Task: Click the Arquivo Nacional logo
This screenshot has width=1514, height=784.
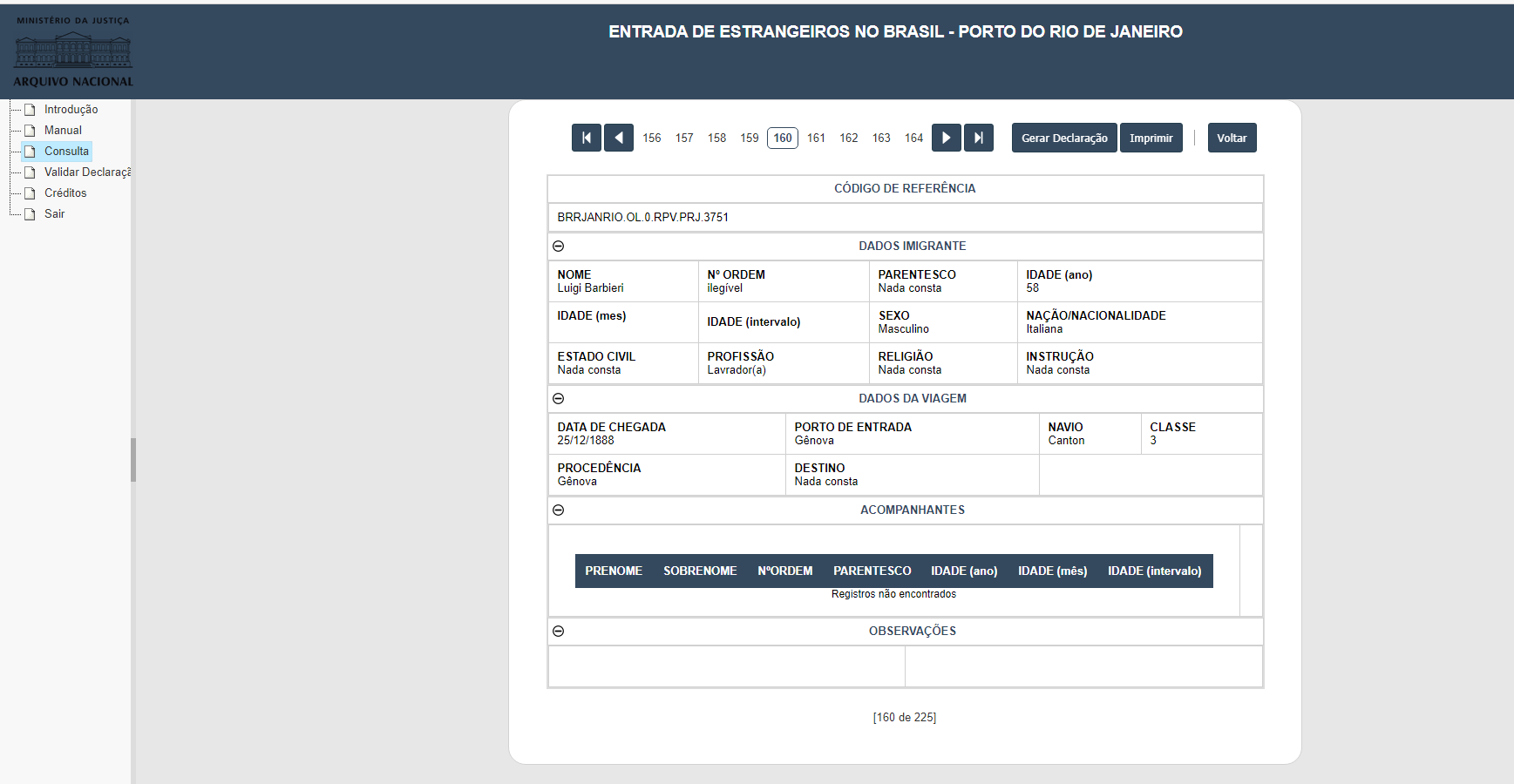Action: tap(73, 51)
